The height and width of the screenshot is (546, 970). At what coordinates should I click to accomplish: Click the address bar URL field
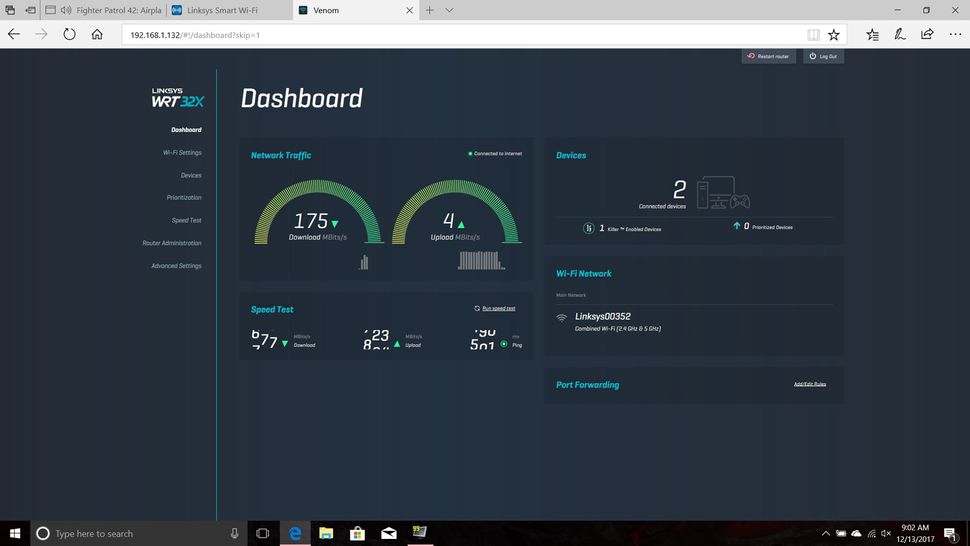pyautogui.click(x=464, y=35)
